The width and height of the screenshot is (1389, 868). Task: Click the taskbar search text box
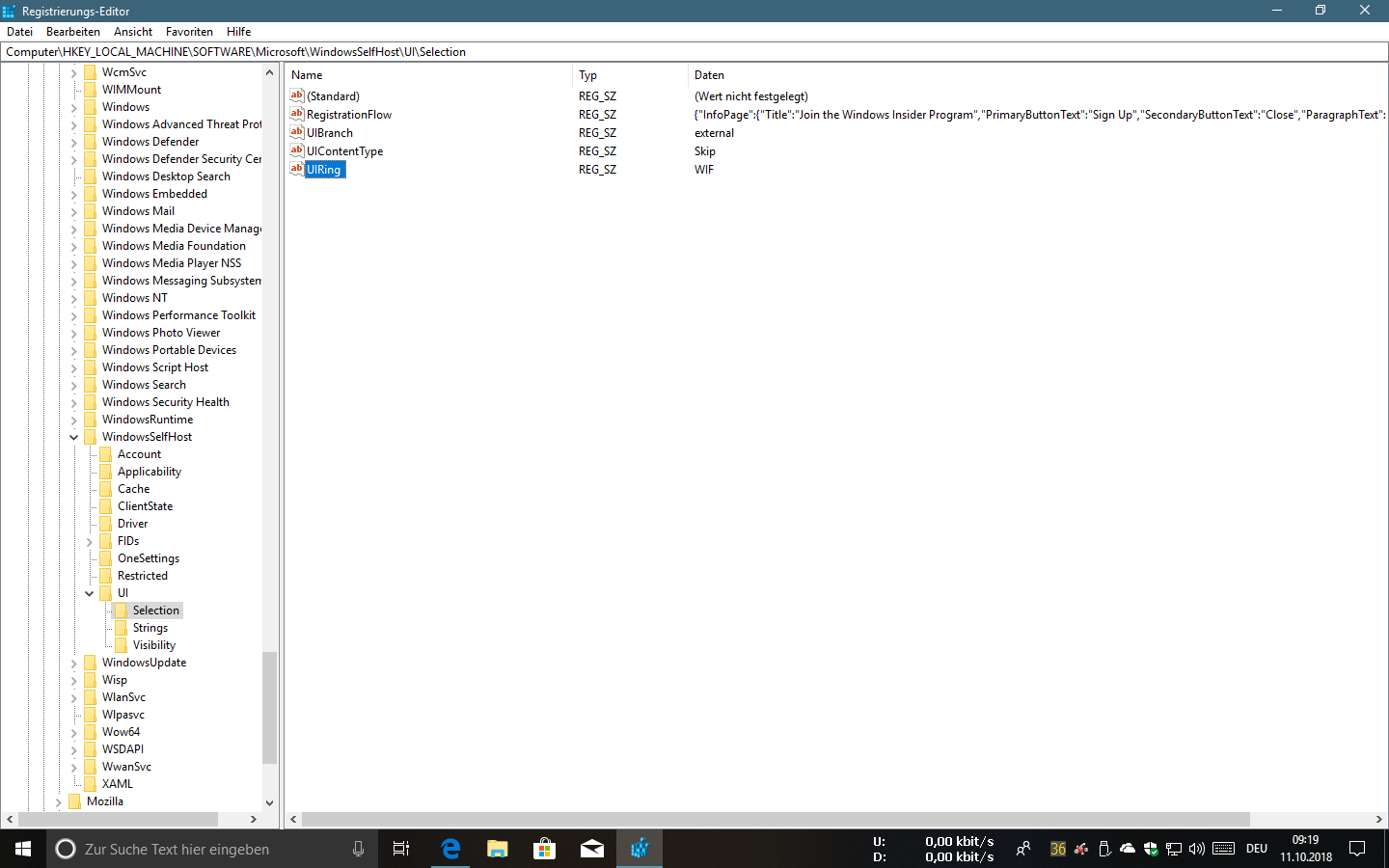(x=212, y=849)
